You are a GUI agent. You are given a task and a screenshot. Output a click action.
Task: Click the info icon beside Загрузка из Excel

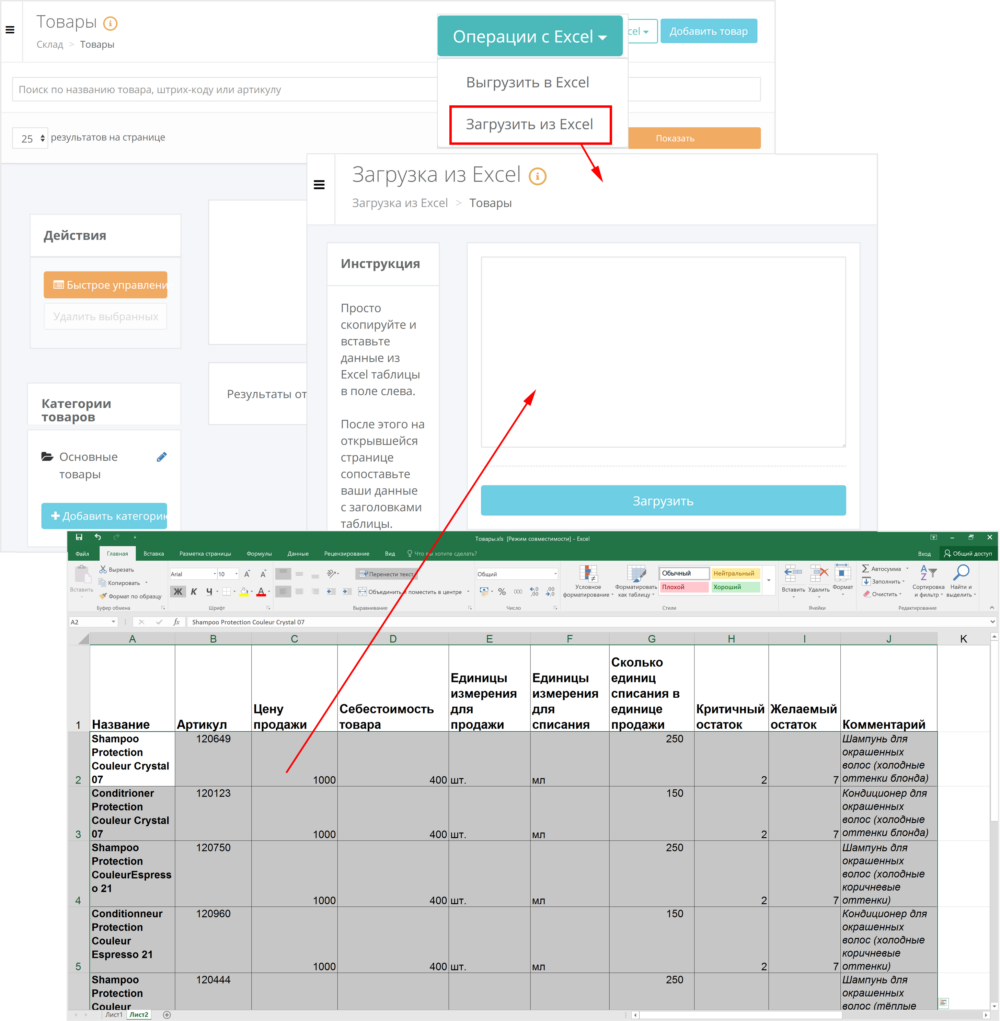point(538,176)
